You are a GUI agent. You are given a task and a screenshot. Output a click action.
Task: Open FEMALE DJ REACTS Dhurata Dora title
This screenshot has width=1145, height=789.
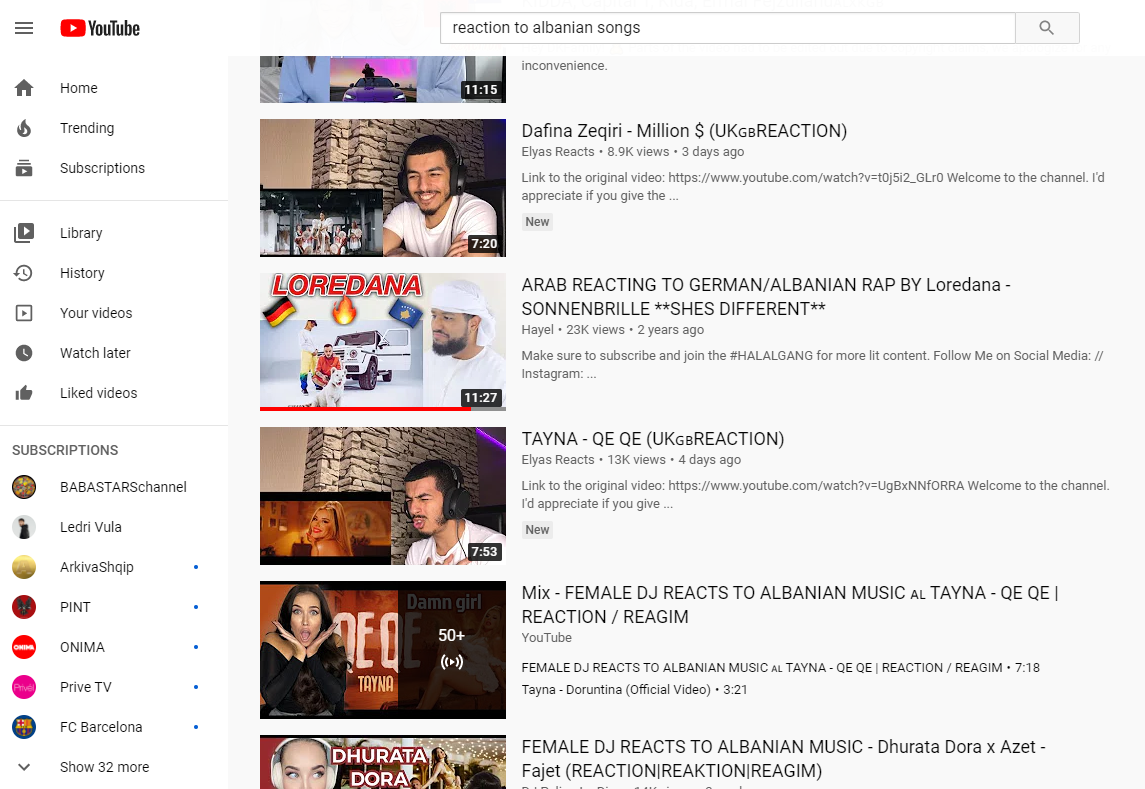click(783, 759)
